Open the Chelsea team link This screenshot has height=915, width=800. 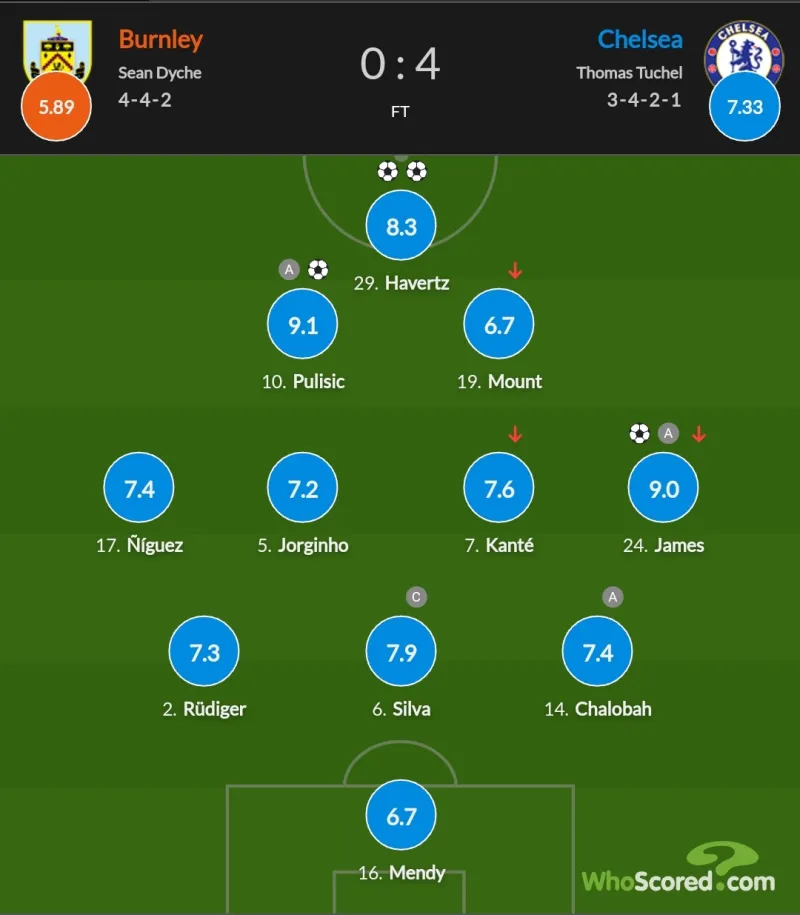click(x=640, y=40)
